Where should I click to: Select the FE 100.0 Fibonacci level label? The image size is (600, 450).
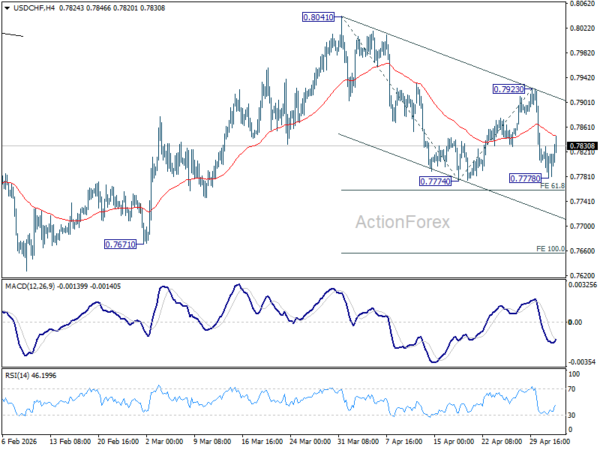550,249
